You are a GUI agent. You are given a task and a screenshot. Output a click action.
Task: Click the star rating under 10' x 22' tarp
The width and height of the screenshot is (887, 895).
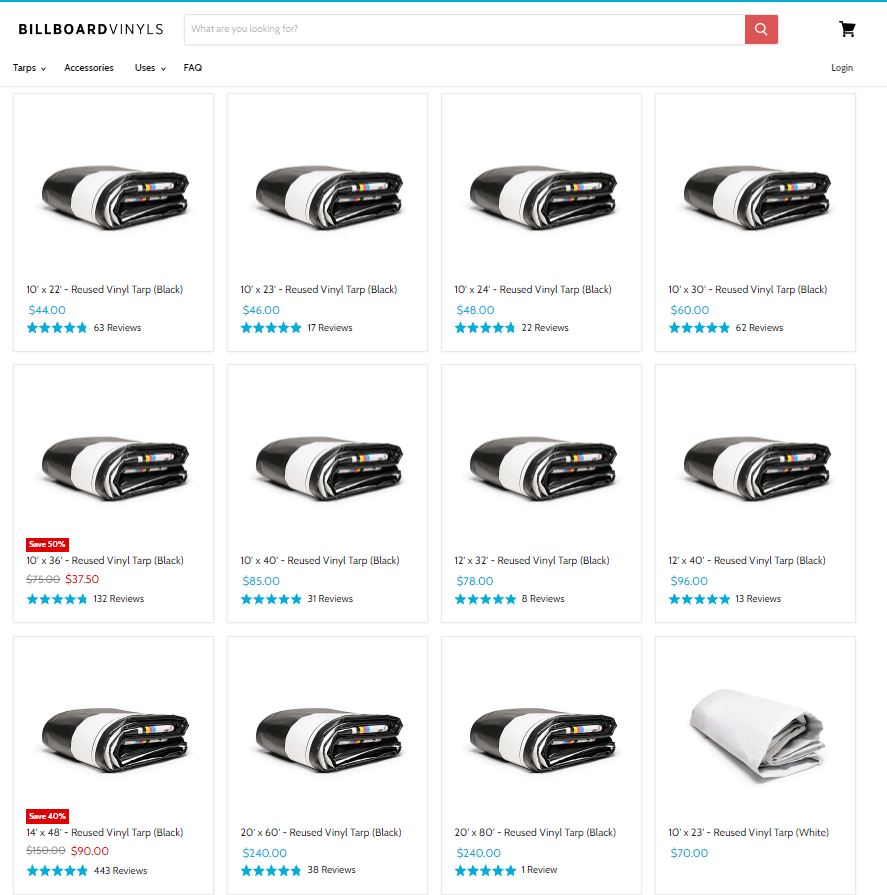click(57, 328)
